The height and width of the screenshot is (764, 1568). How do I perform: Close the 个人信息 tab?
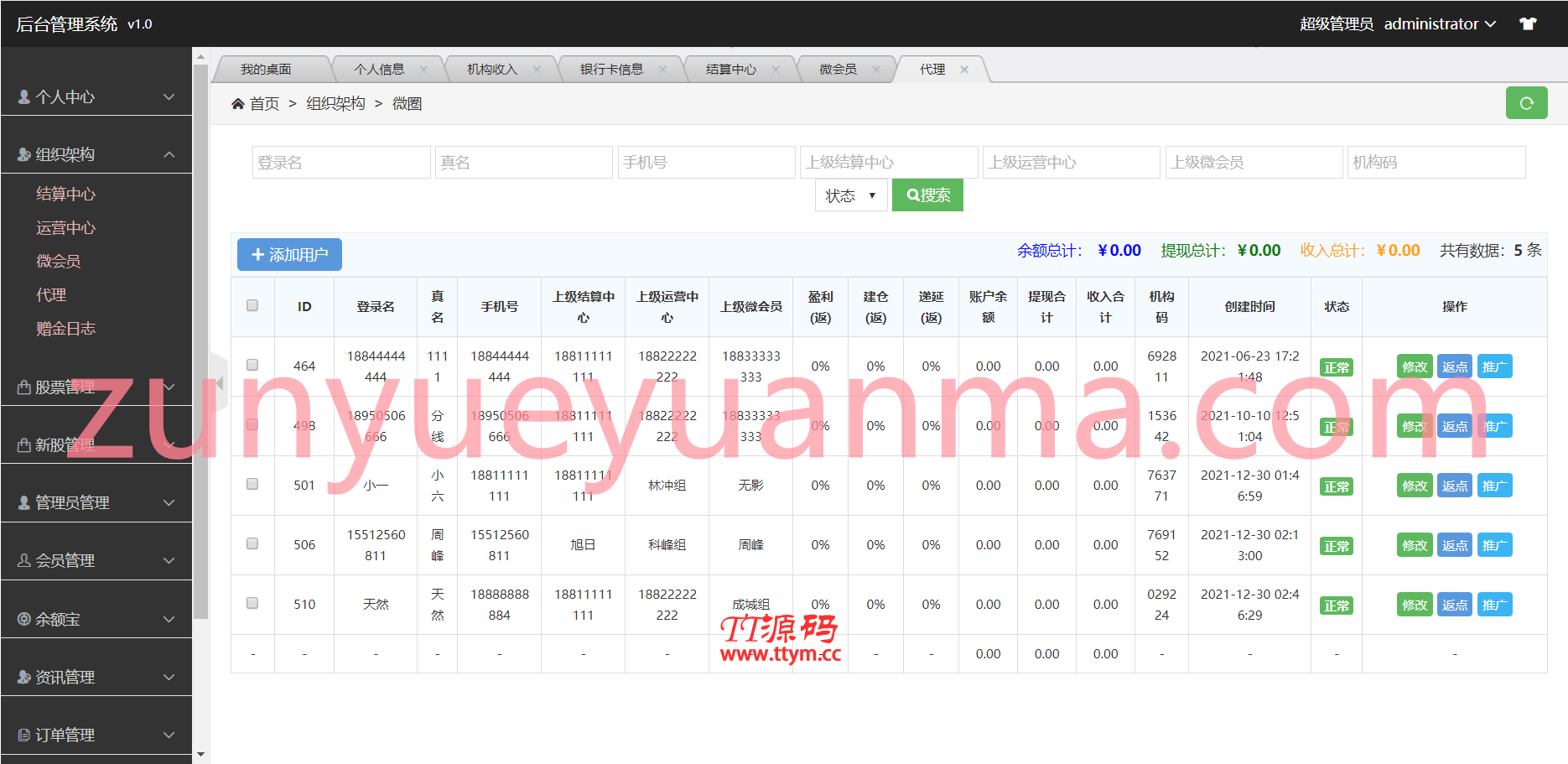[x=423, y=70]
